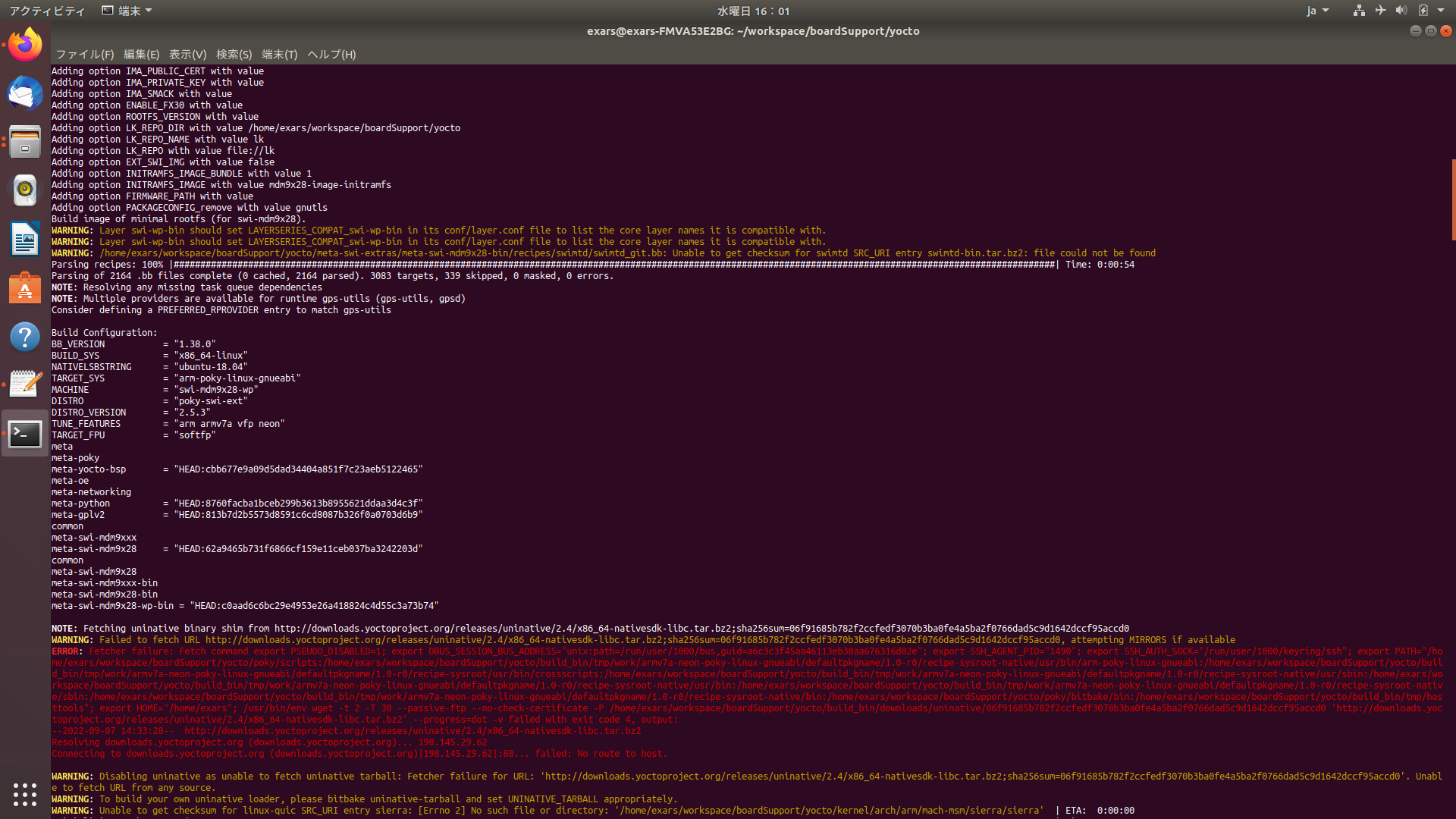Expand the 端末 app menu dropdown
Viewport: 1456px width, 819px height.
(127, 11)
